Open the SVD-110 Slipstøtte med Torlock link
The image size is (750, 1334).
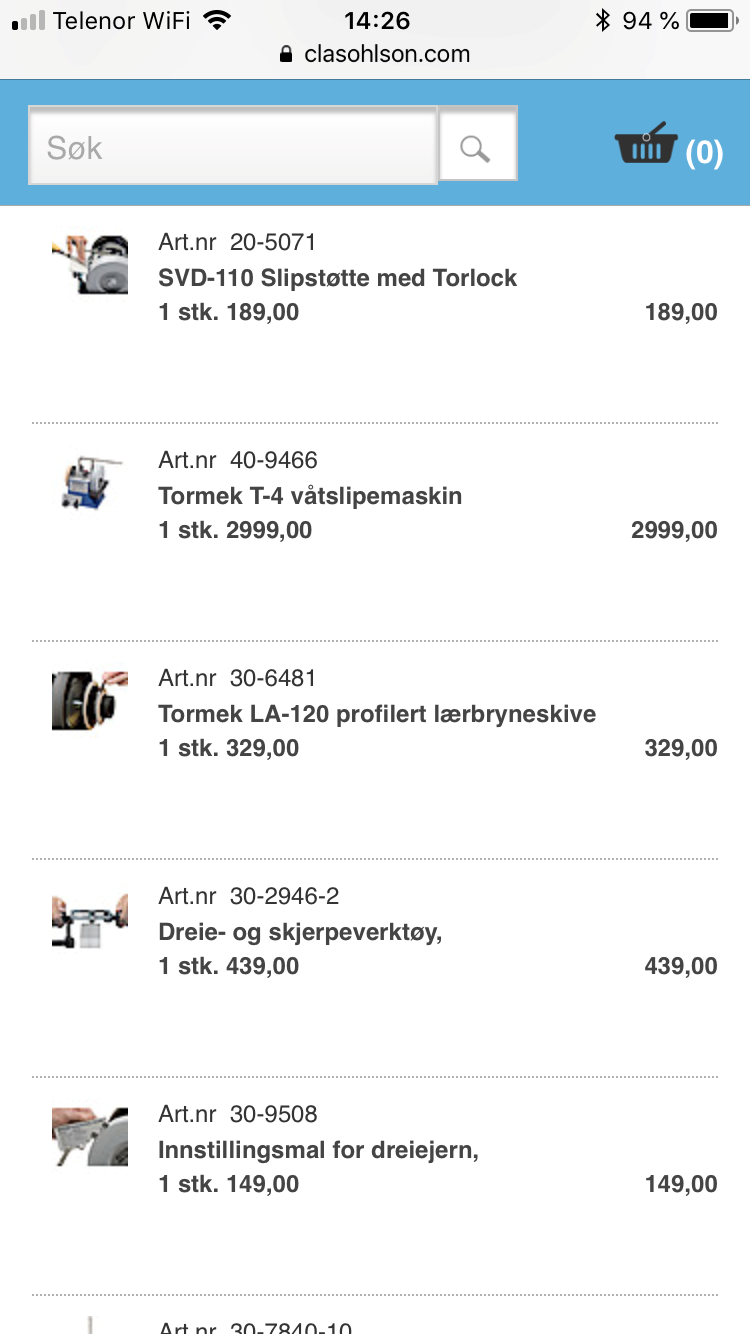coord(337,278)
